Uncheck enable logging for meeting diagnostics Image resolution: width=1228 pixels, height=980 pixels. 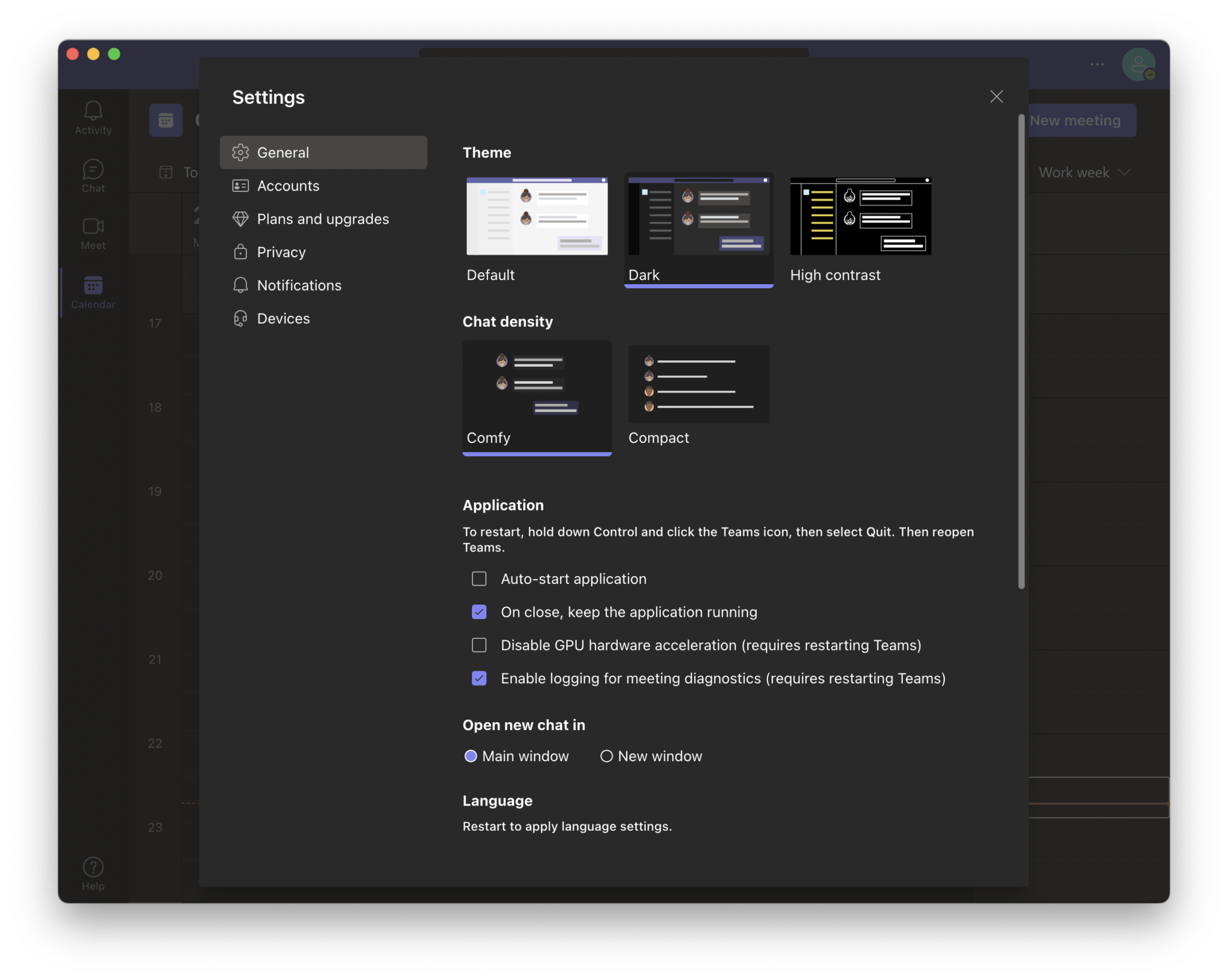point(478,678)
